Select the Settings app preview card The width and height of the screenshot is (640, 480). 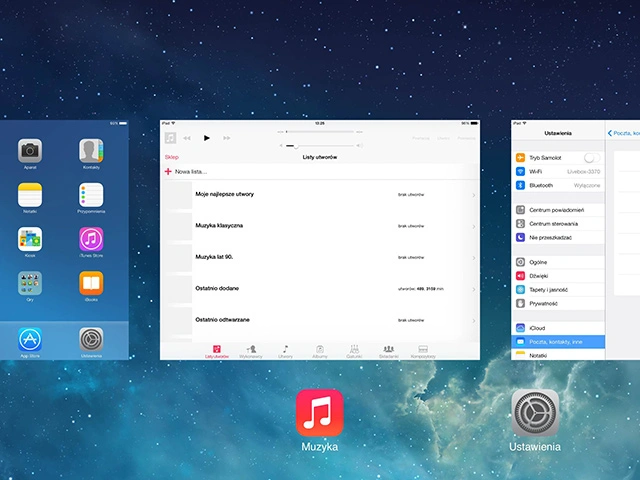coord(576,240)
